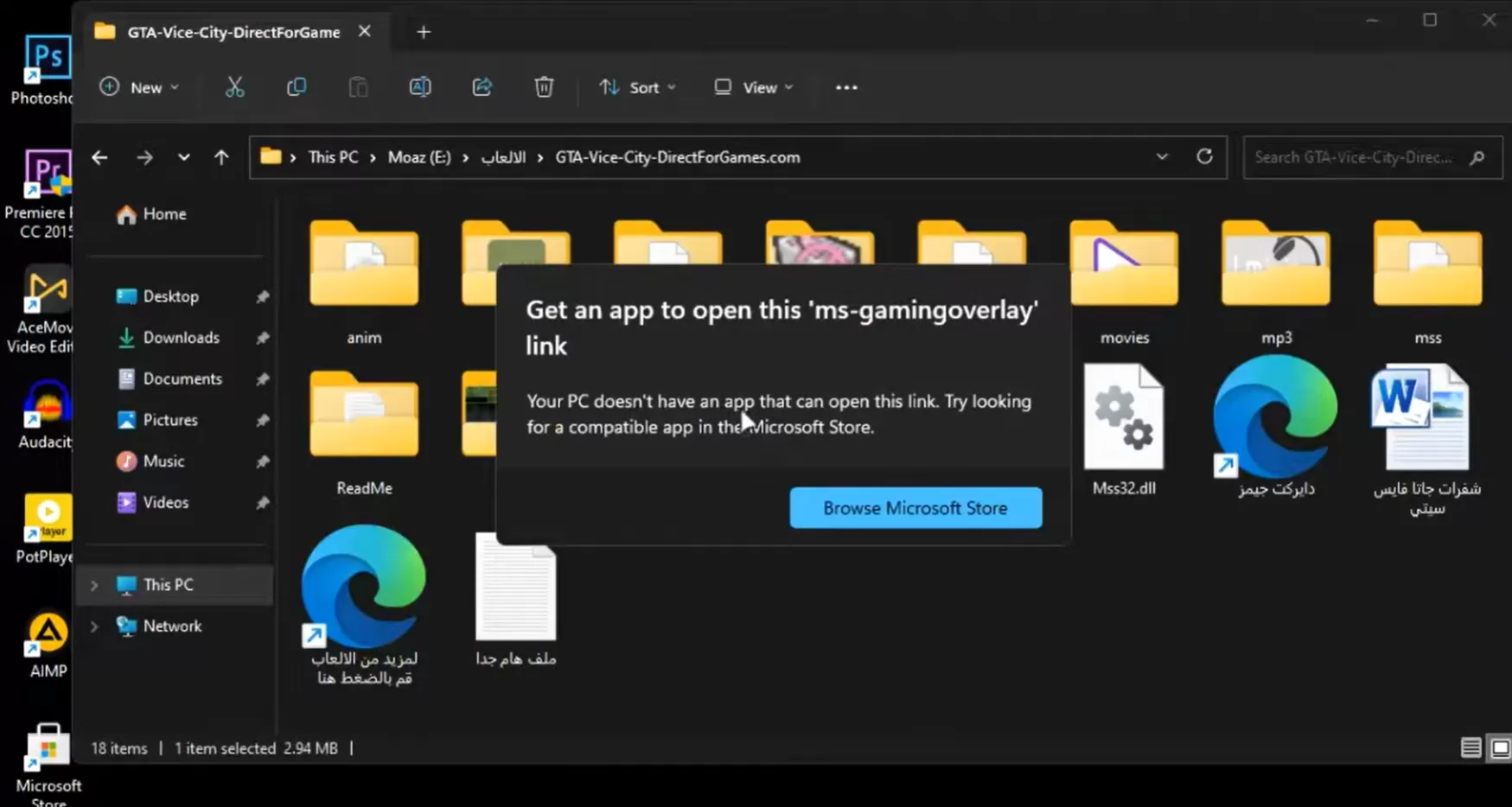Select the mss folder
This screenshot has height=807, width=1512.
1428,283
